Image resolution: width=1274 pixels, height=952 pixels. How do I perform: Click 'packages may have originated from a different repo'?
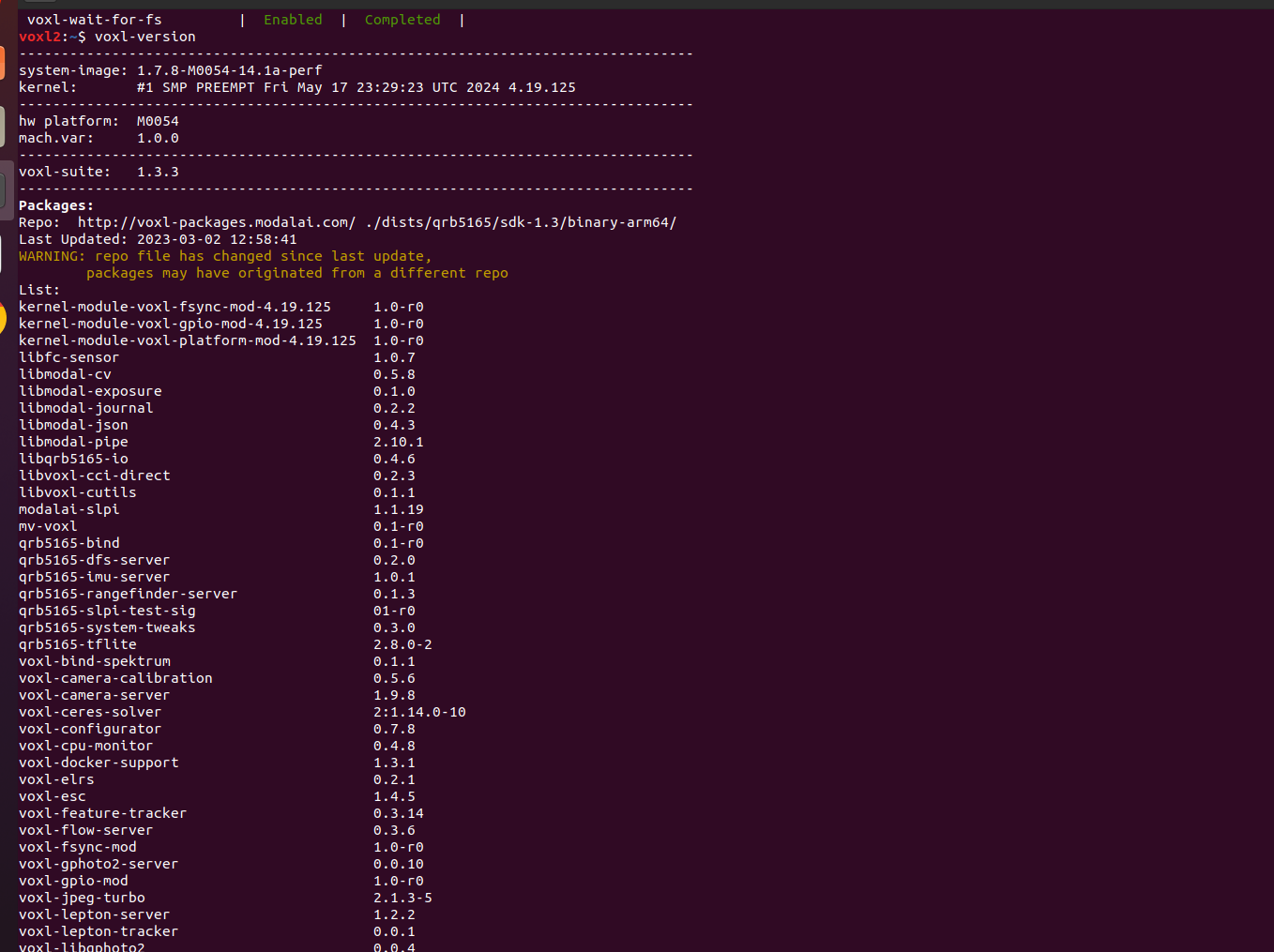coord(297,273)
